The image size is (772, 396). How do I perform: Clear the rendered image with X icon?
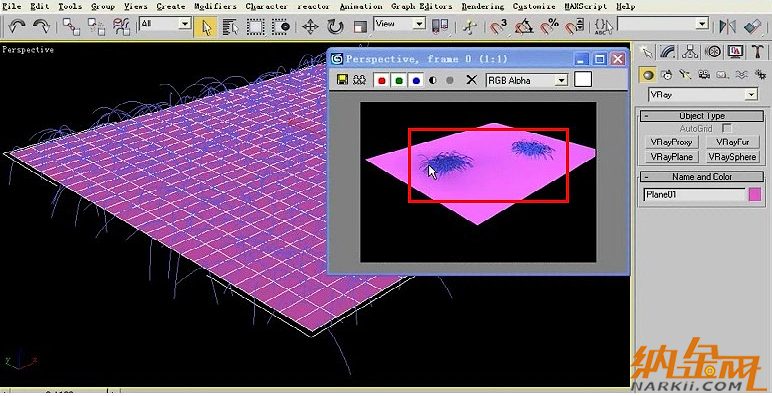(471, 80)
